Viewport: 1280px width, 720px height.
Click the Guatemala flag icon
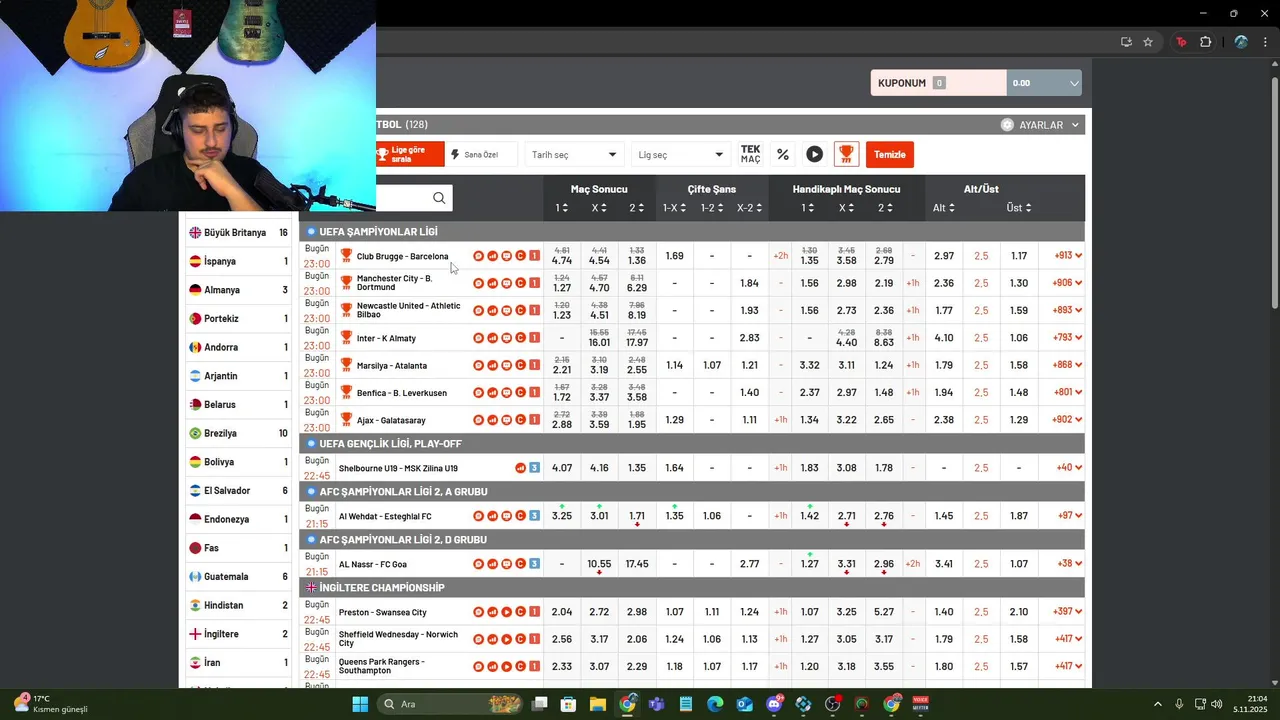coord(196,576)
